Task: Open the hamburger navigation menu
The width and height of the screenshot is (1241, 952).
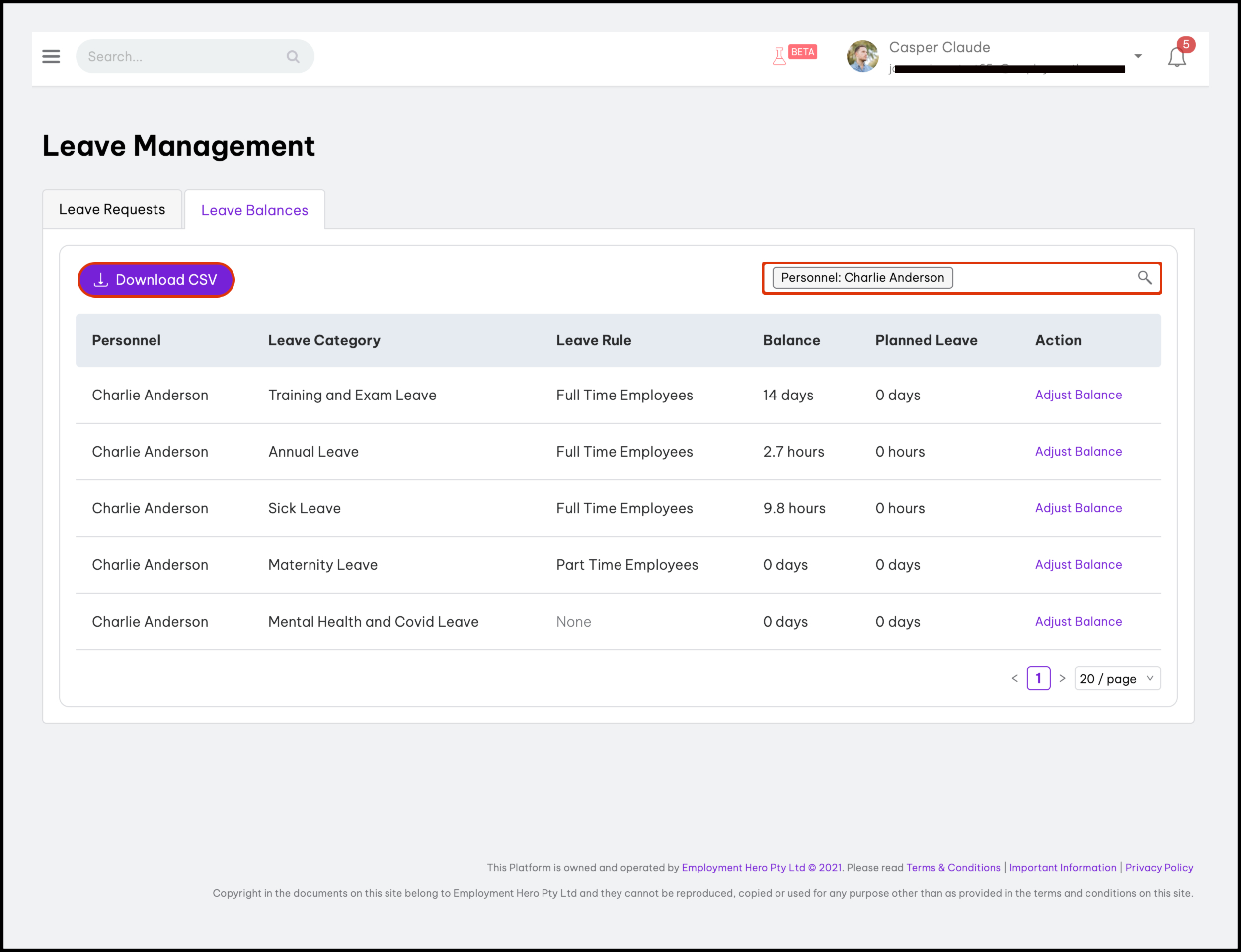Action: (51, 56)
